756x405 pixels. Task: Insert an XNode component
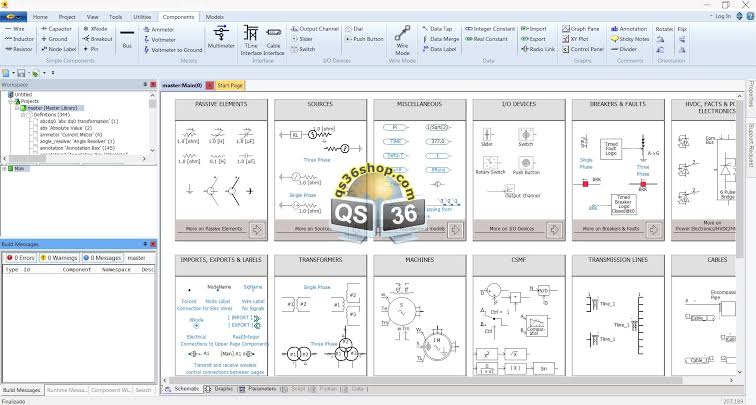tap(95, 29)
